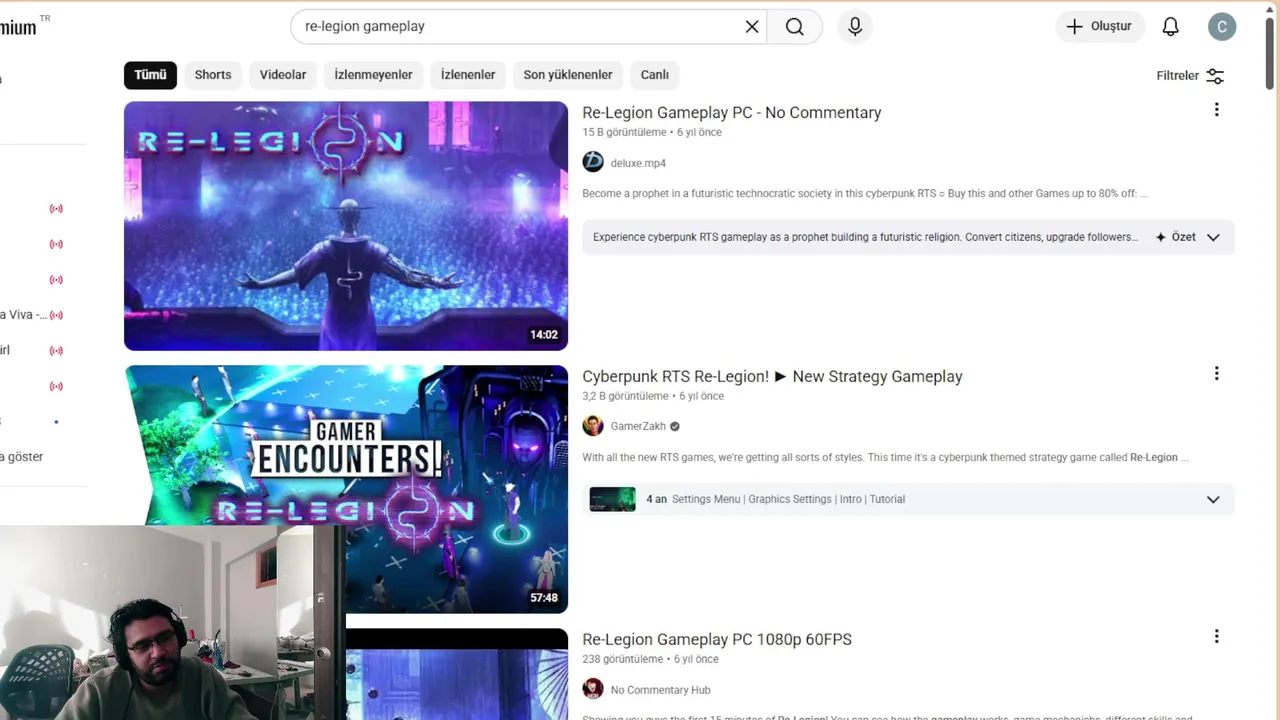Click the magnifier search button
Image resolution: width=1280 pixels, height=720 pixels.
795,27
